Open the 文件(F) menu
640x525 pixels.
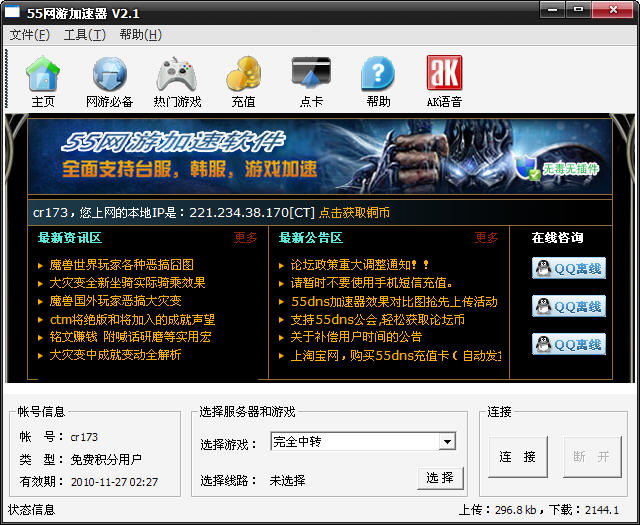click(x=29, y=35)
